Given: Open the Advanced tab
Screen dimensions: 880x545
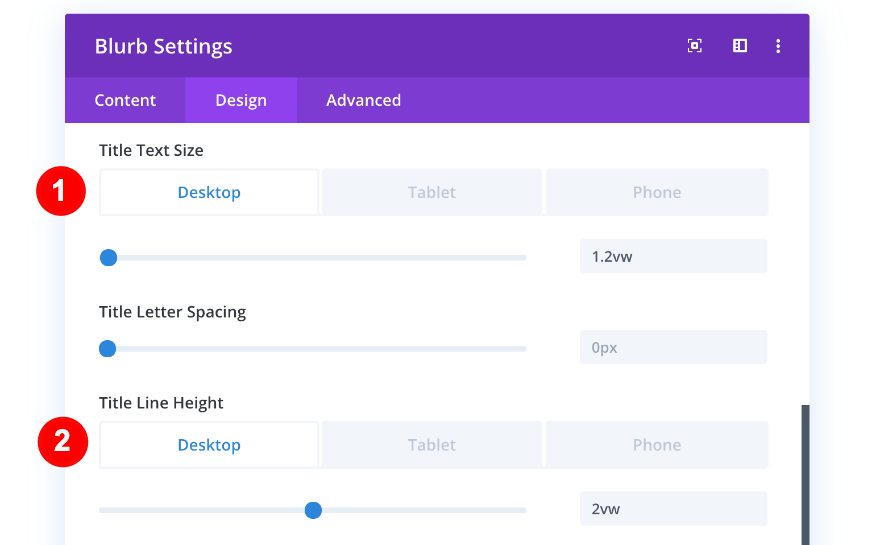Looking at the screenshot, I should 363,100.
